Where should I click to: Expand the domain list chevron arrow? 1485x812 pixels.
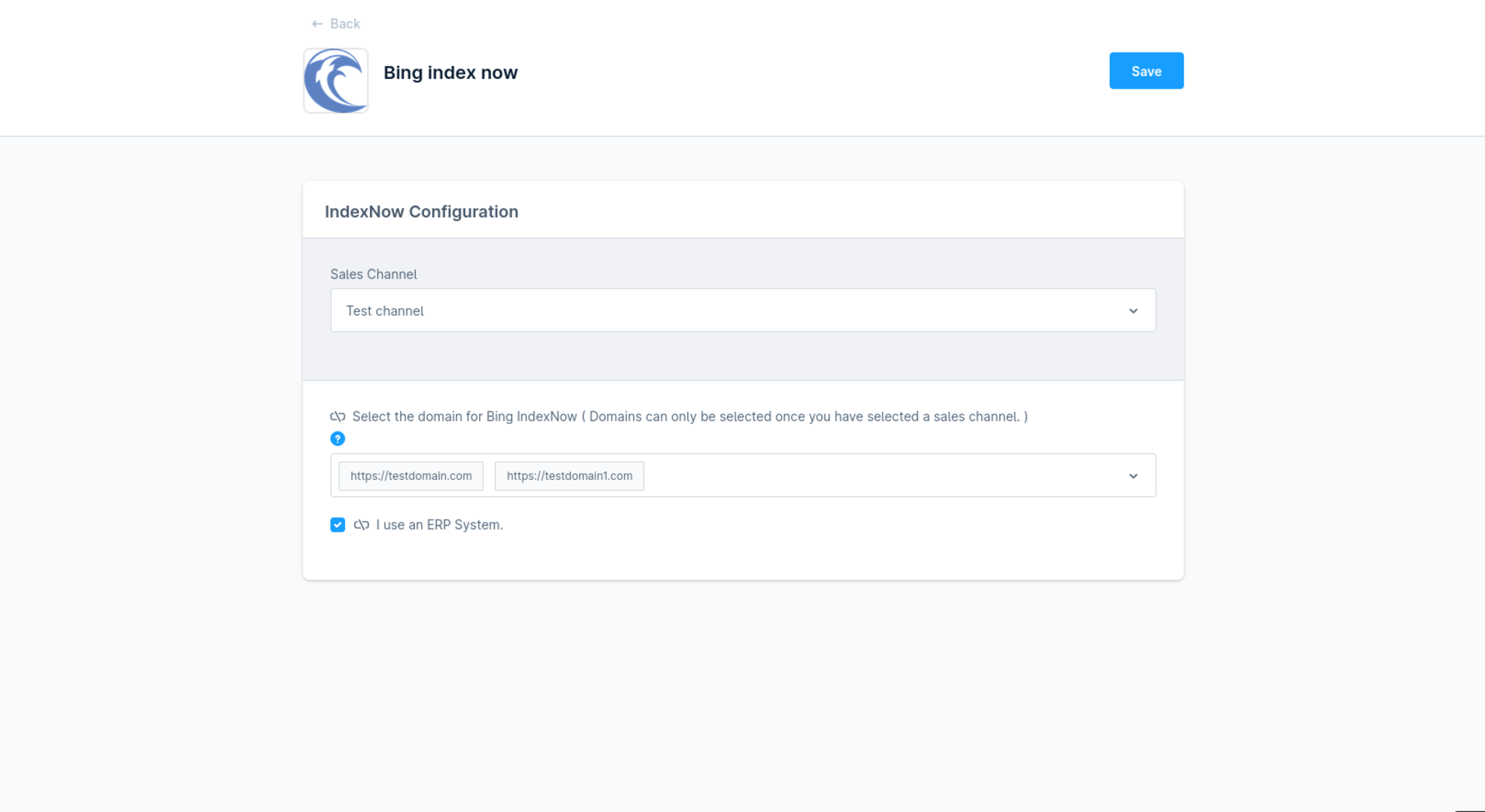coord(1132,476)
